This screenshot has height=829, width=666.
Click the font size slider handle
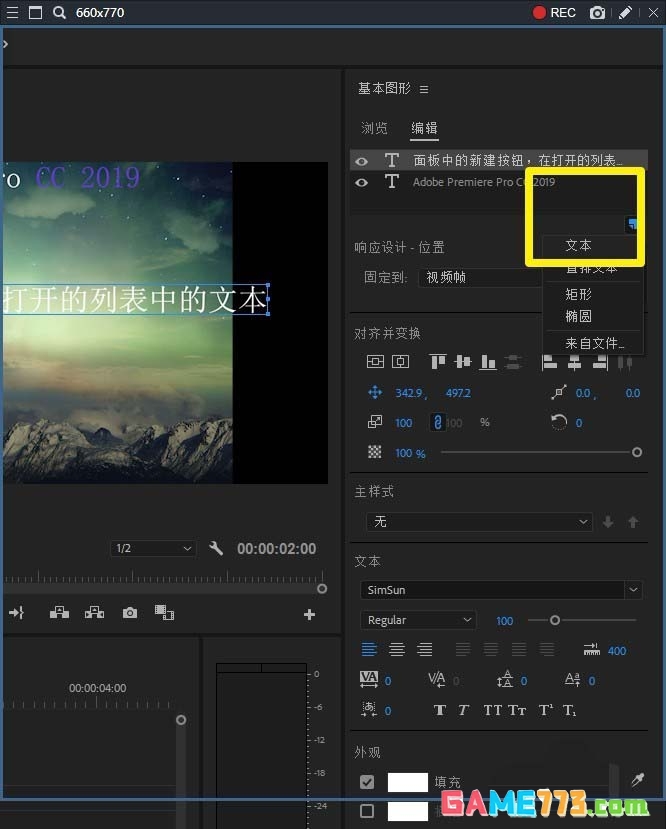coord(554,620)
